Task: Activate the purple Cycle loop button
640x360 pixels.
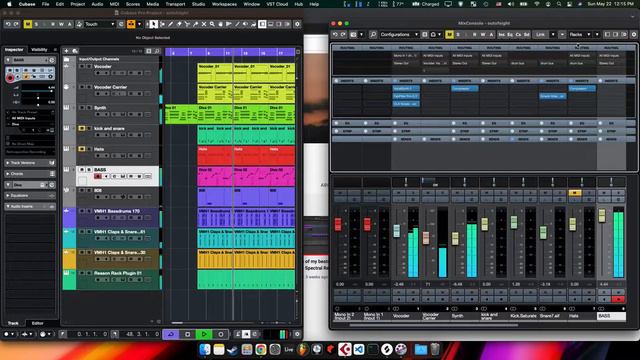Action: pos(171,334)
